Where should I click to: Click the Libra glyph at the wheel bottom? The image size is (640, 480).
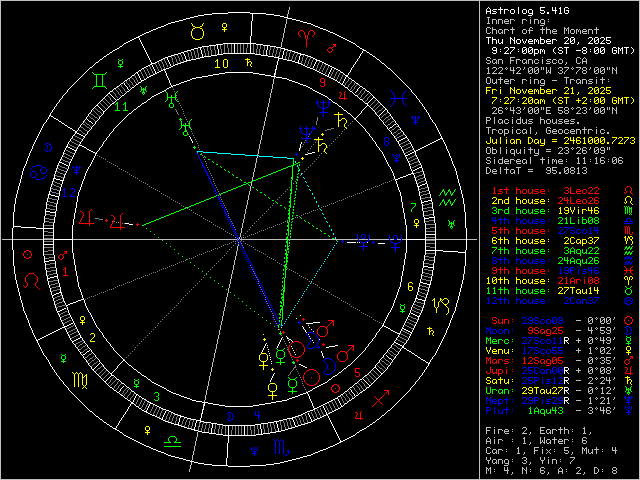pyautogui.click(x=173, y=440)
